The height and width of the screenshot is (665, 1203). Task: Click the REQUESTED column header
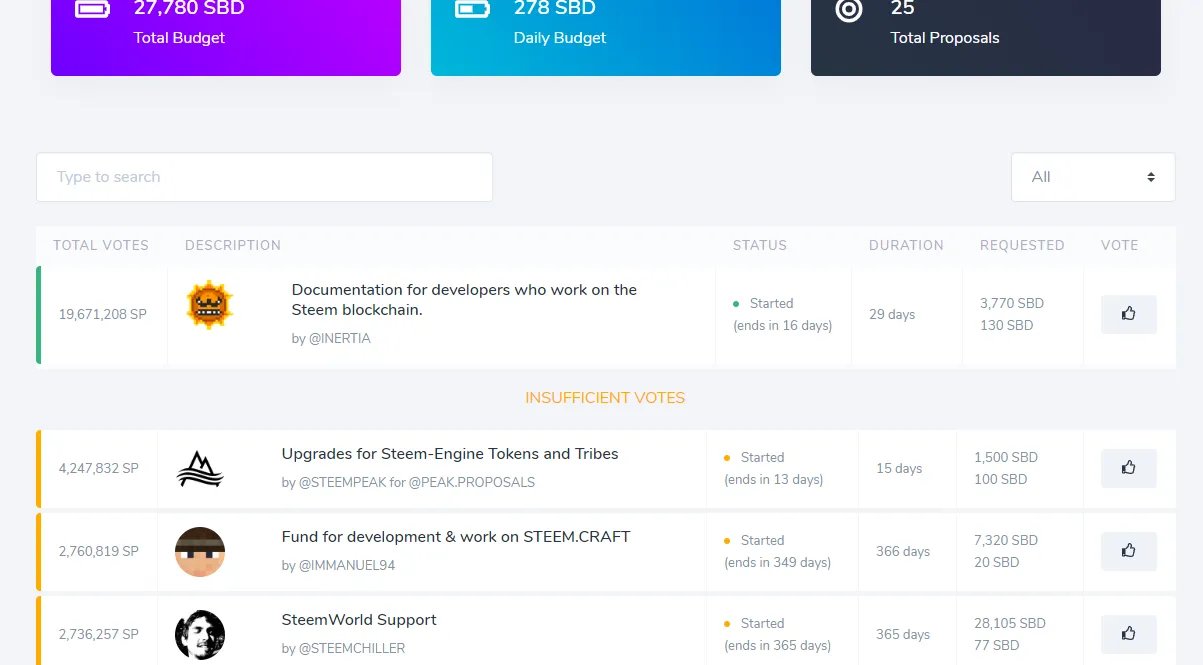click(x=1022, y=245)
